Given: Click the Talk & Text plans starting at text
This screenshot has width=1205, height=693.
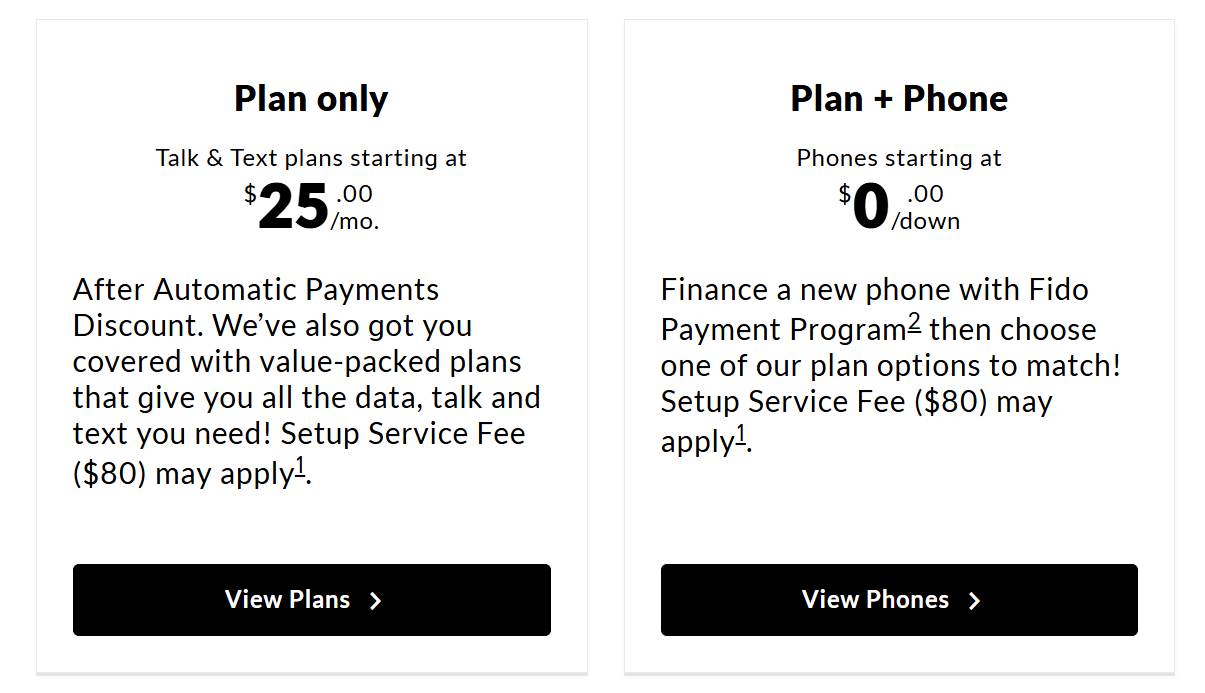Looking at the screenshot, I should tap(311, 158).
